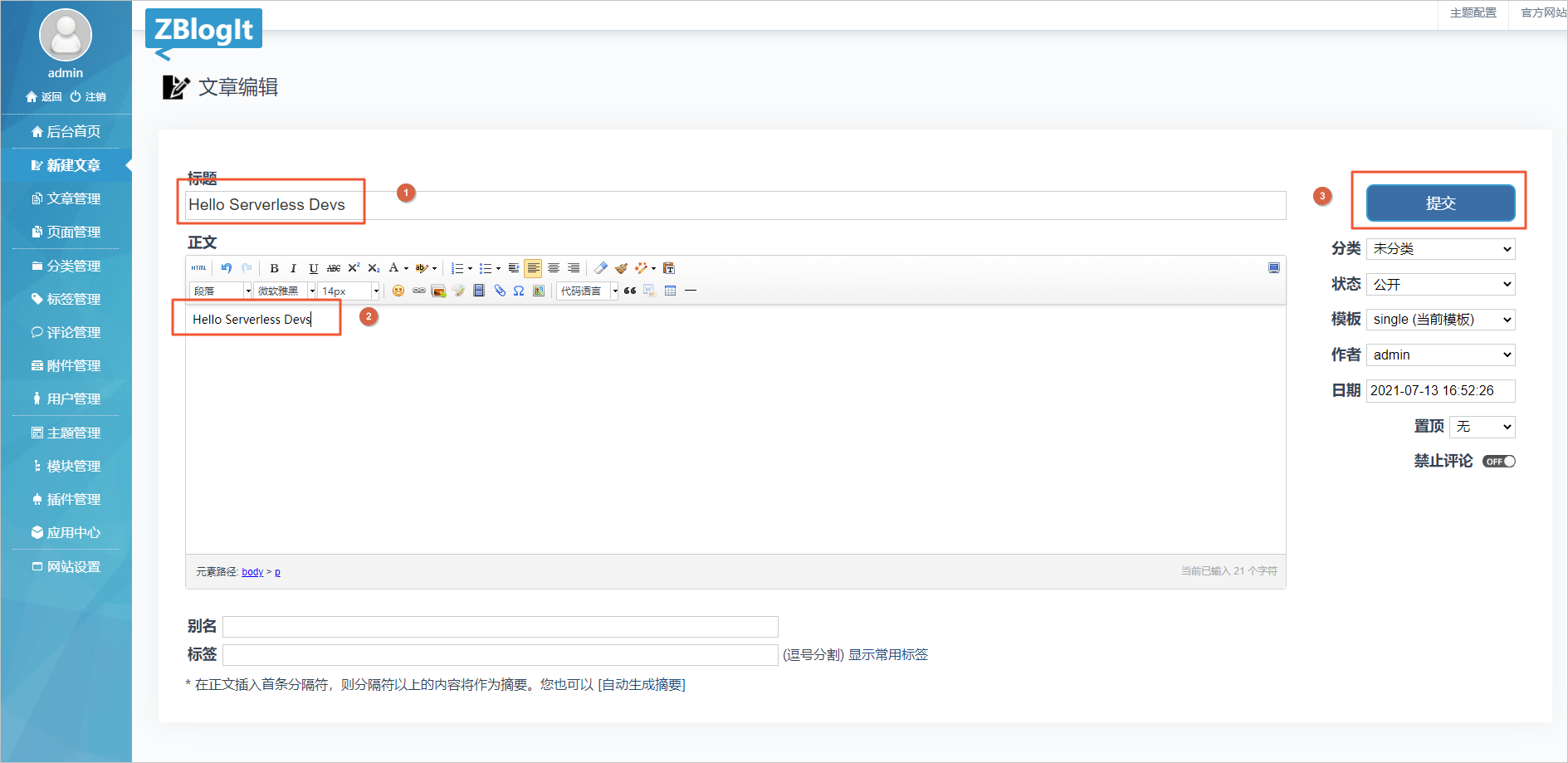
Task: Run auto typesetting wand
Action: pyautogui.click(x=641, y=268)
